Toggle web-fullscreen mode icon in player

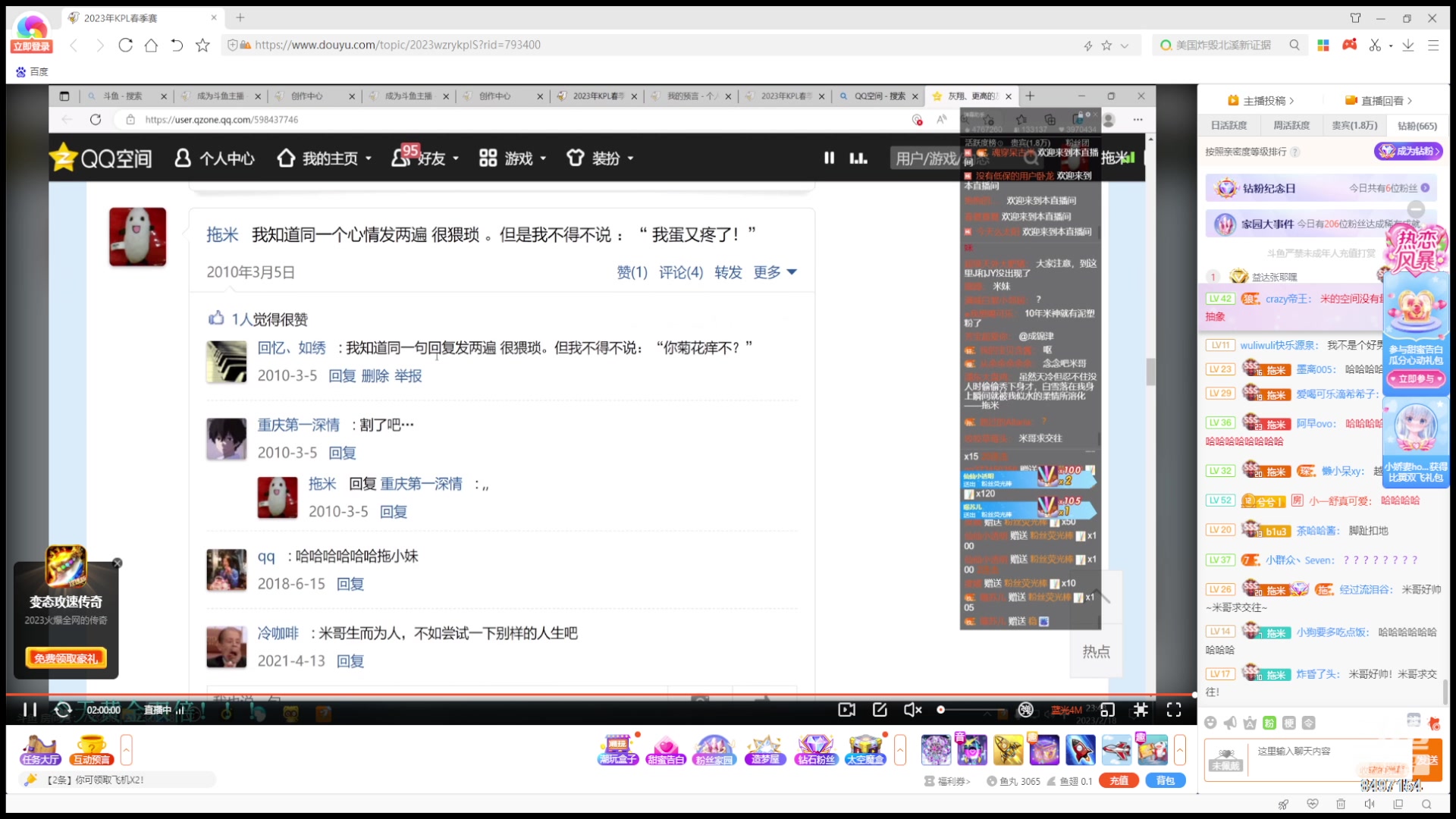click(1141, 710)
